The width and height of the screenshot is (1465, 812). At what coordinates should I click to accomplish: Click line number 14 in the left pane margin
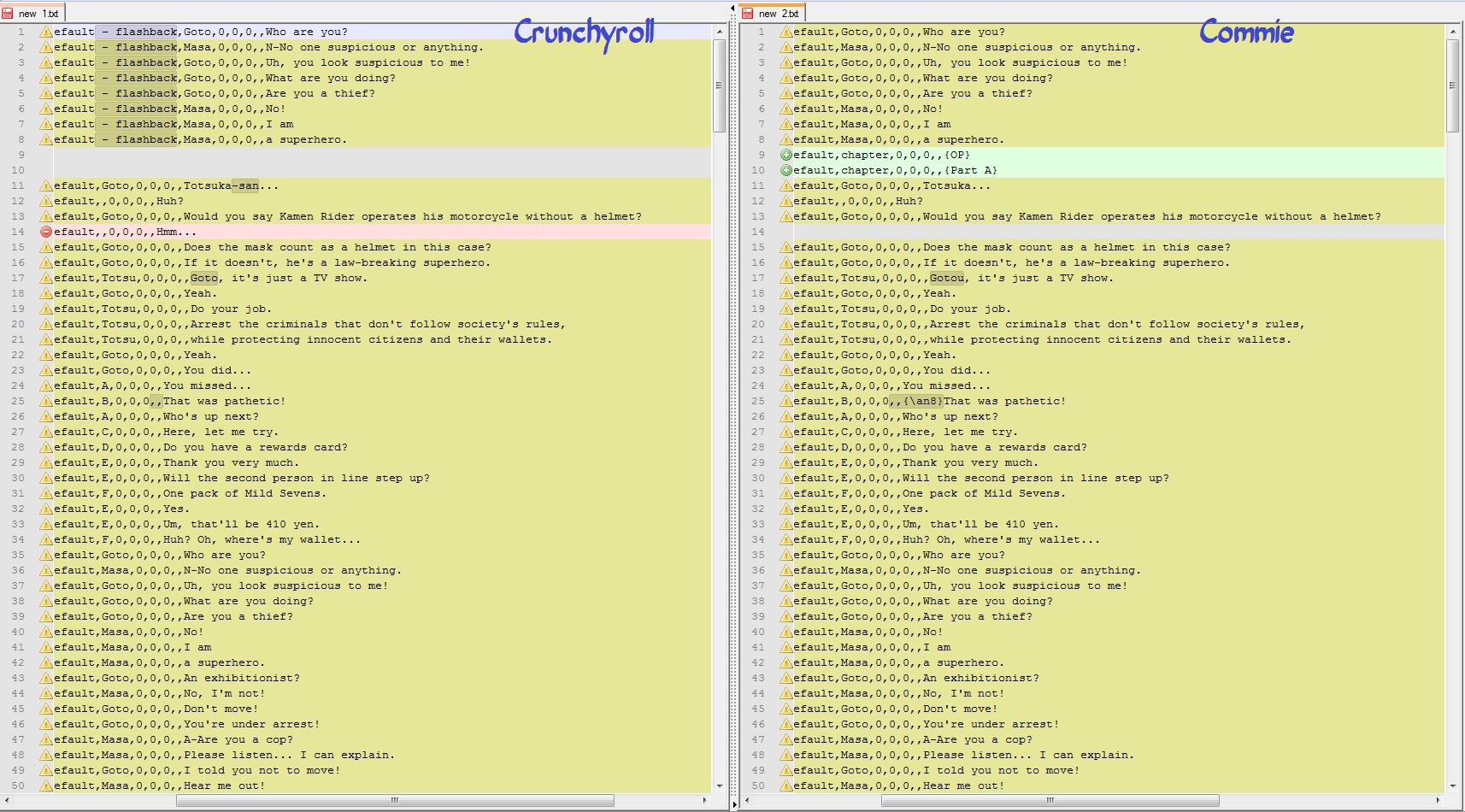(x=18, y=232)
